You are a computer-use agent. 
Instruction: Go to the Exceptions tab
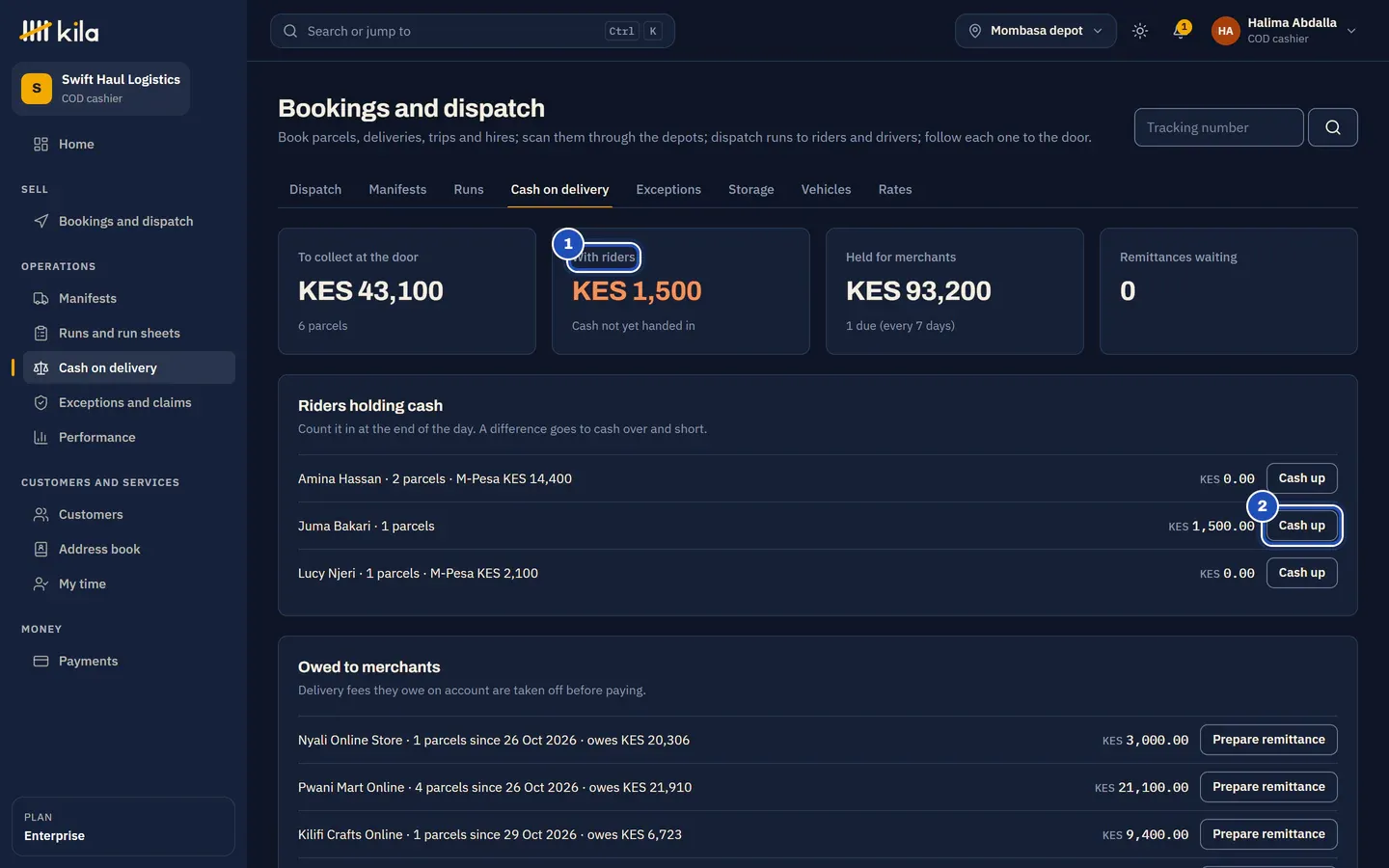point(668,189)
